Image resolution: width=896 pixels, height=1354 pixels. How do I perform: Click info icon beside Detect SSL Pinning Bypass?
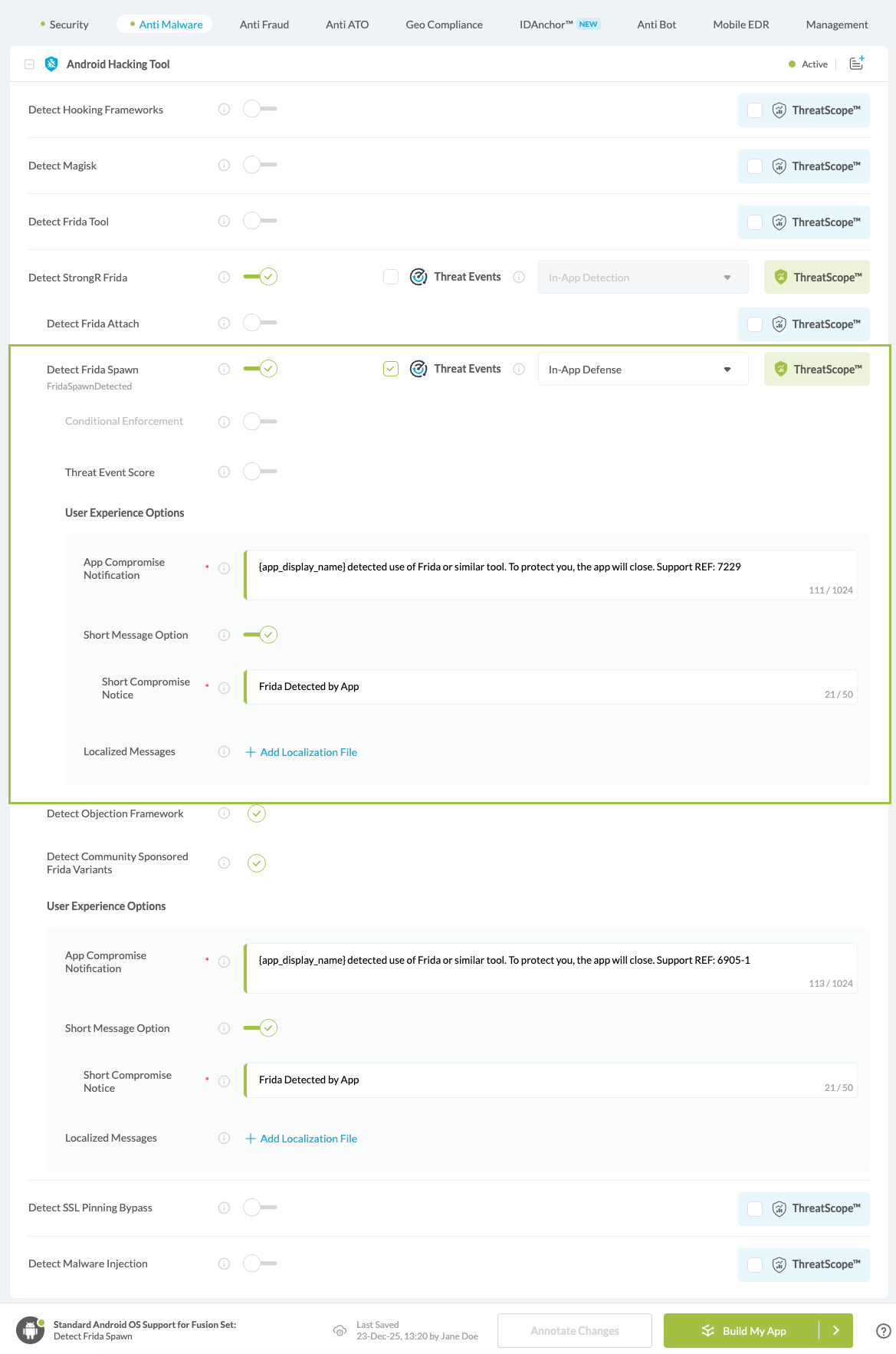coord(224,1208)
